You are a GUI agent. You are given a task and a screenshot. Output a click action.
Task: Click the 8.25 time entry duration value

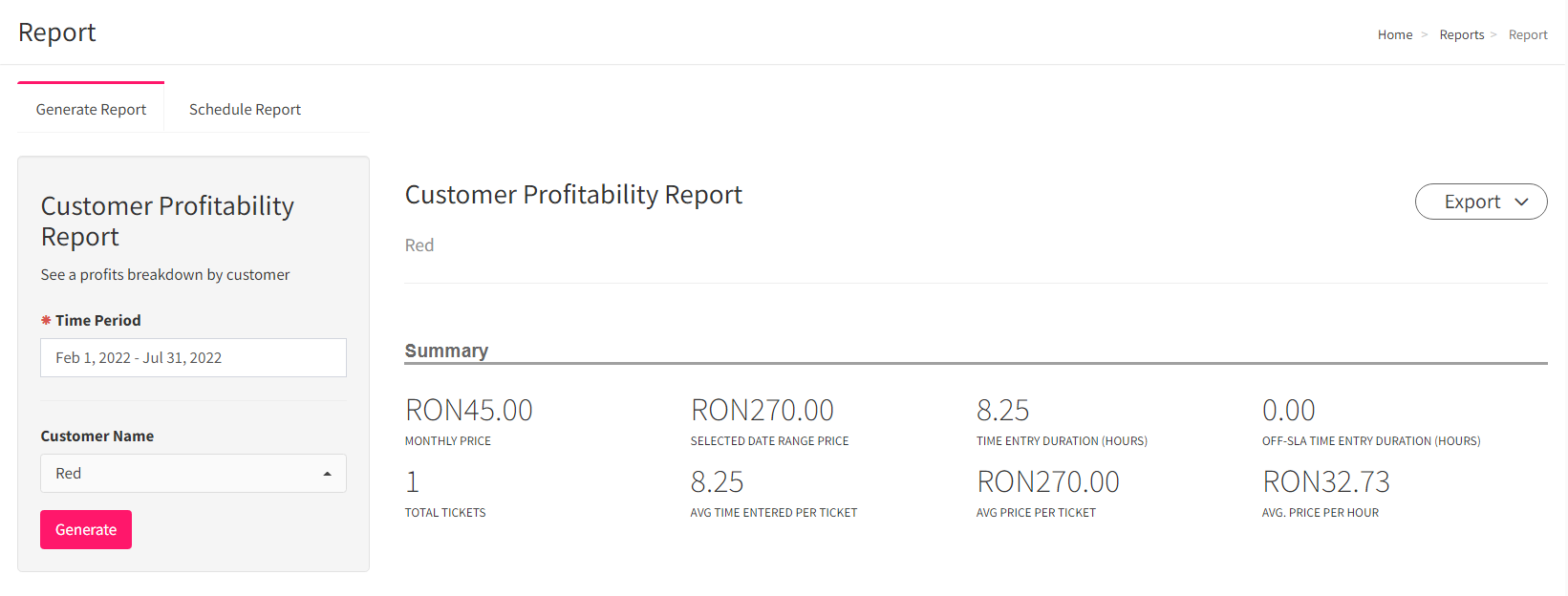(1003, 410)
